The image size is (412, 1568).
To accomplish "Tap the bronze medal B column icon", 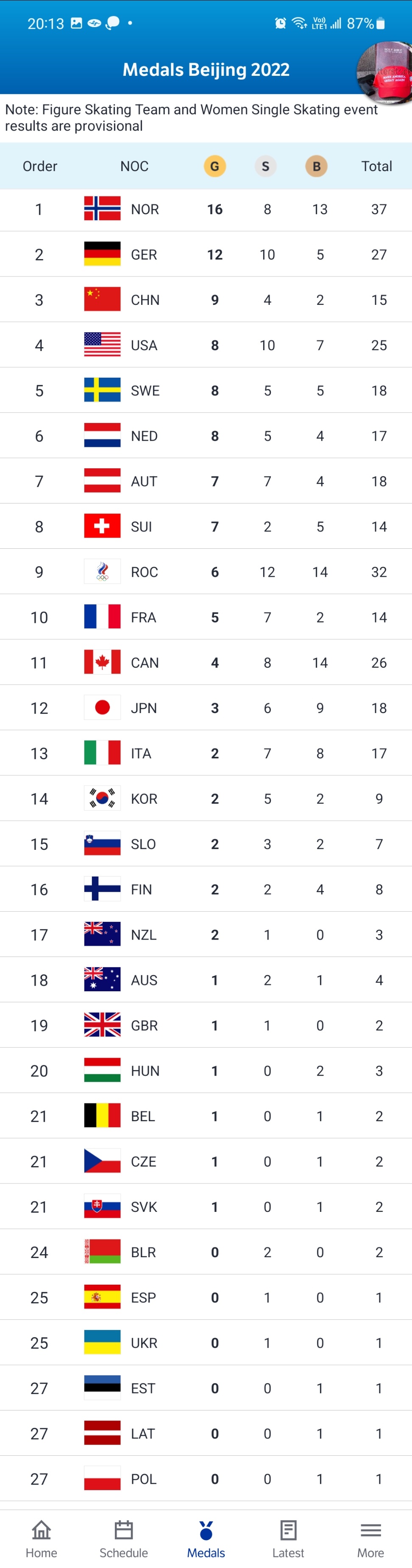I will coord(316,166).
